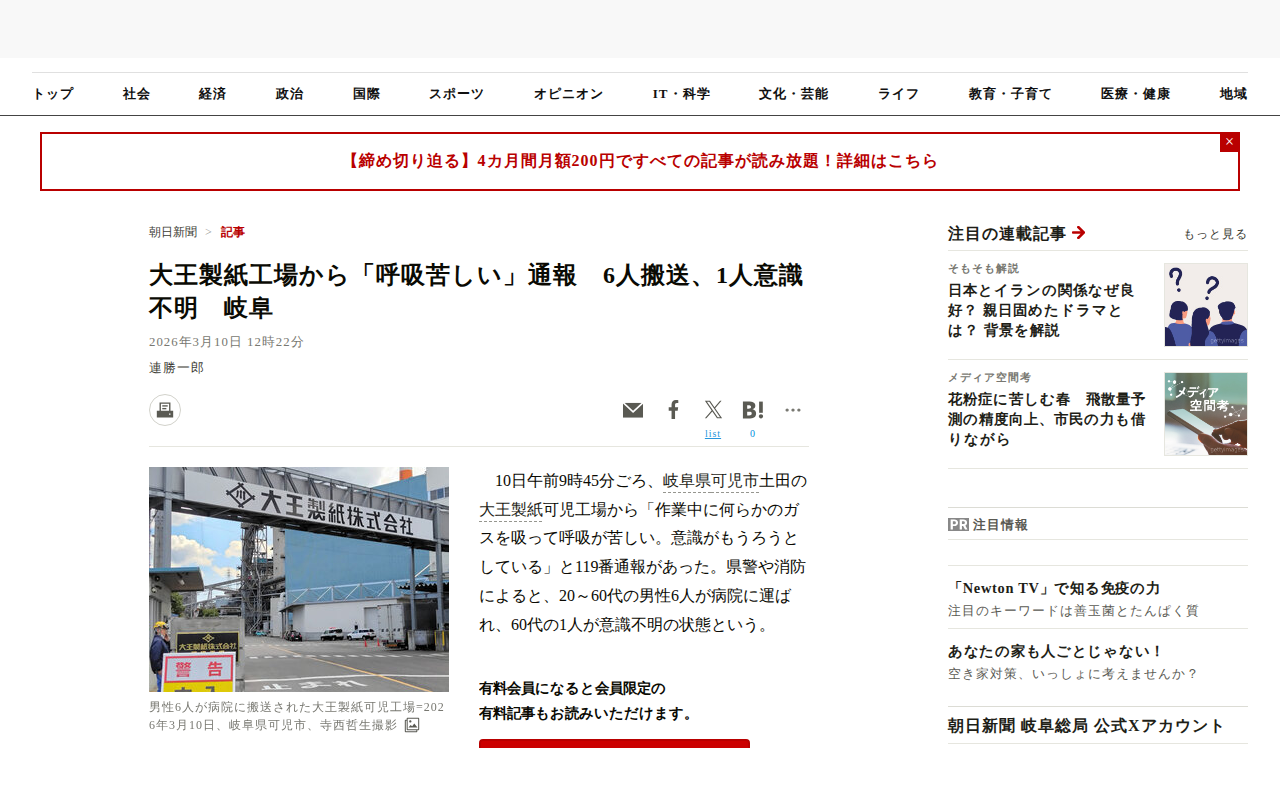Click the question-mark people illustration thumbnail

[1206, 305]
